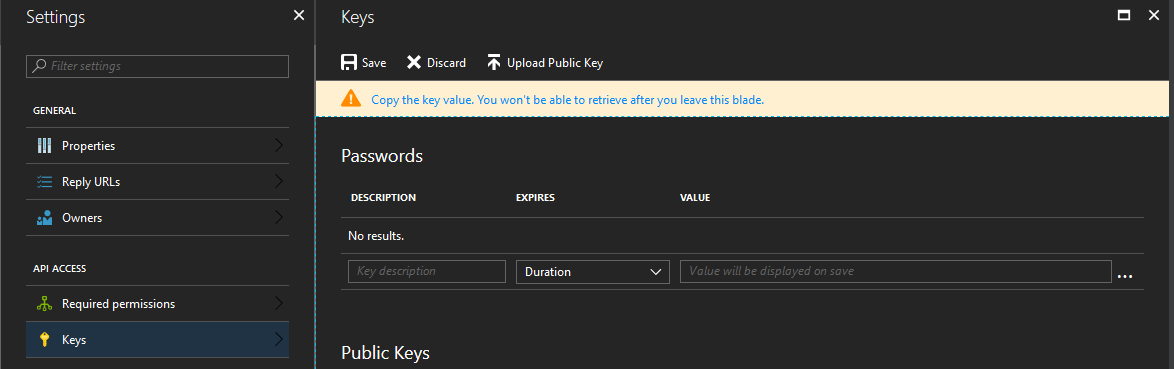Click the Reply URLs list icon
Image resolution: width=1174 pixels, height=369 pixels.
tap(44, 181)
